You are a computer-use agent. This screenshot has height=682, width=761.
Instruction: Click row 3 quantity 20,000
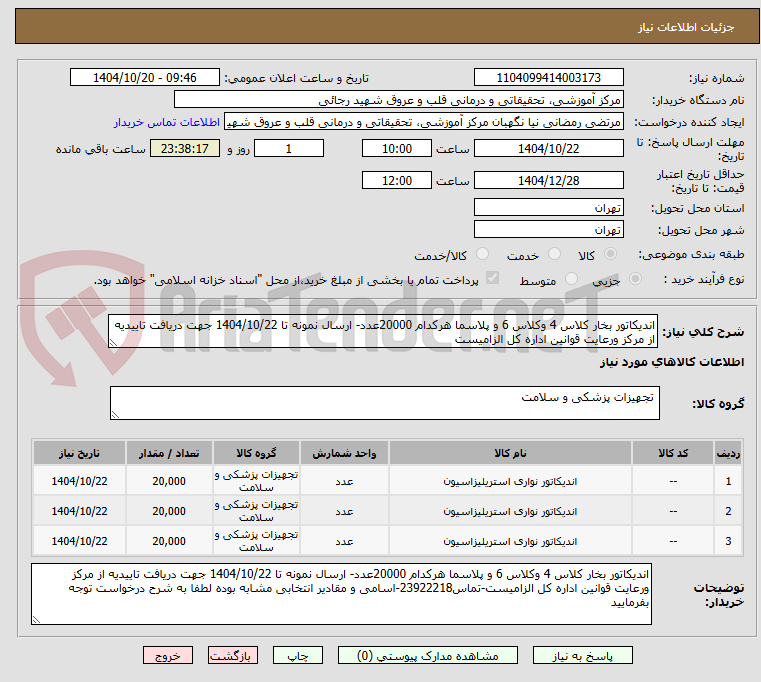pyautogui.click(x=169, y=541)
